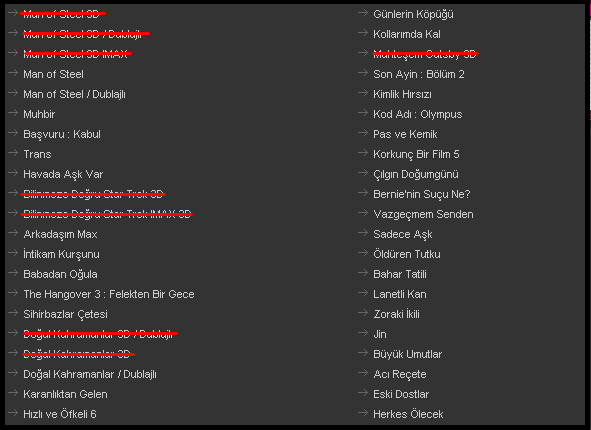Select Kod Adı : Olympus movie

(x=418, y=115)
